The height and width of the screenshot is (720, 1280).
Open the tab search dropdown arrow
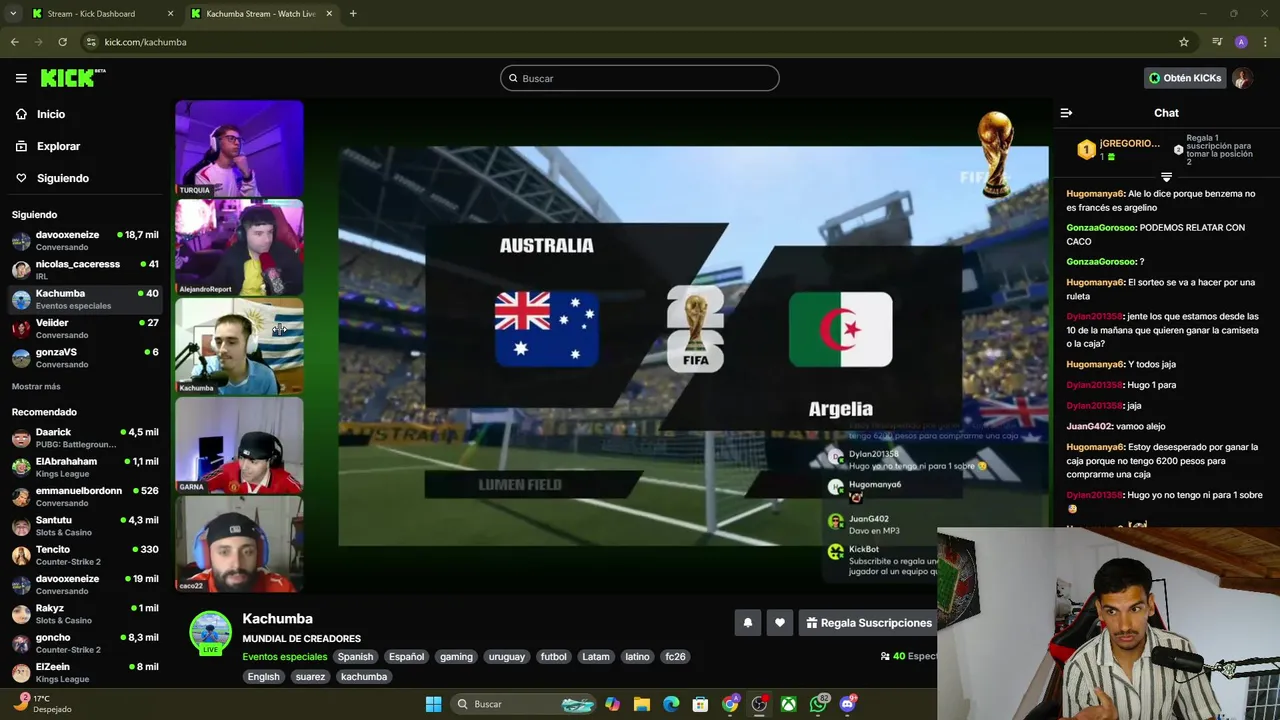pyautogui.click(x=14, y=14)
